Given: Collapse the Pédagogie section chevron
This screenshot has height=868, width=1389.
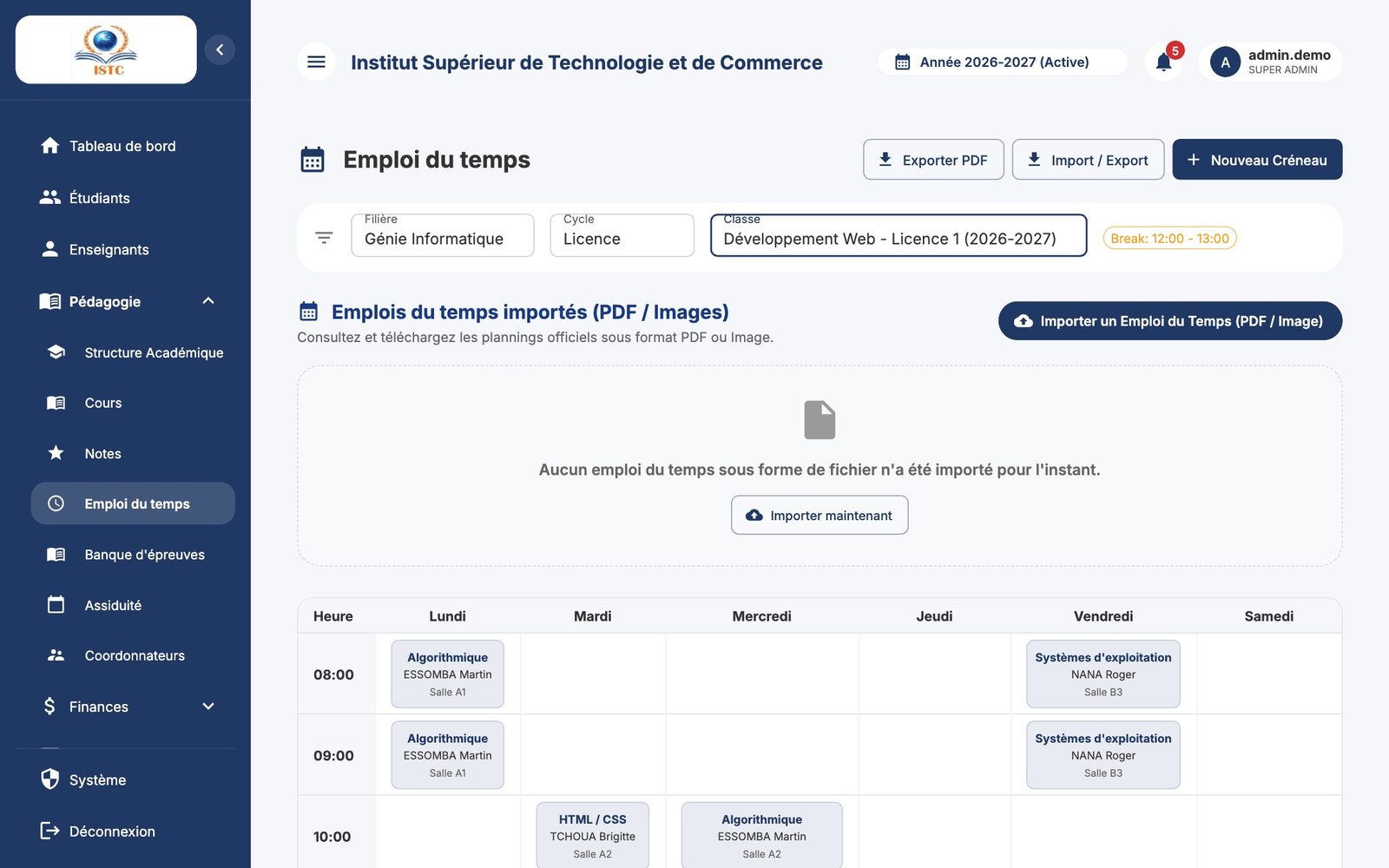Looking at the screenshot, I should click(208, 301).
